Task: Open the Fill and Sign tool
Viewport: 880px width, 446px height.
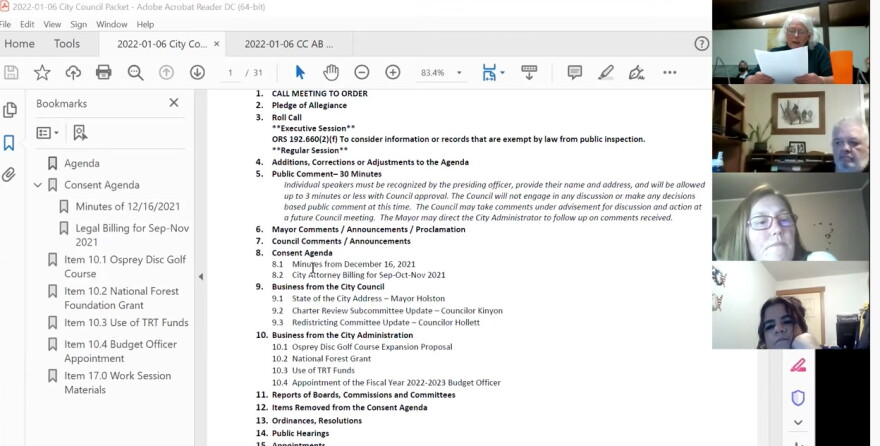Action: pos(636,72)
